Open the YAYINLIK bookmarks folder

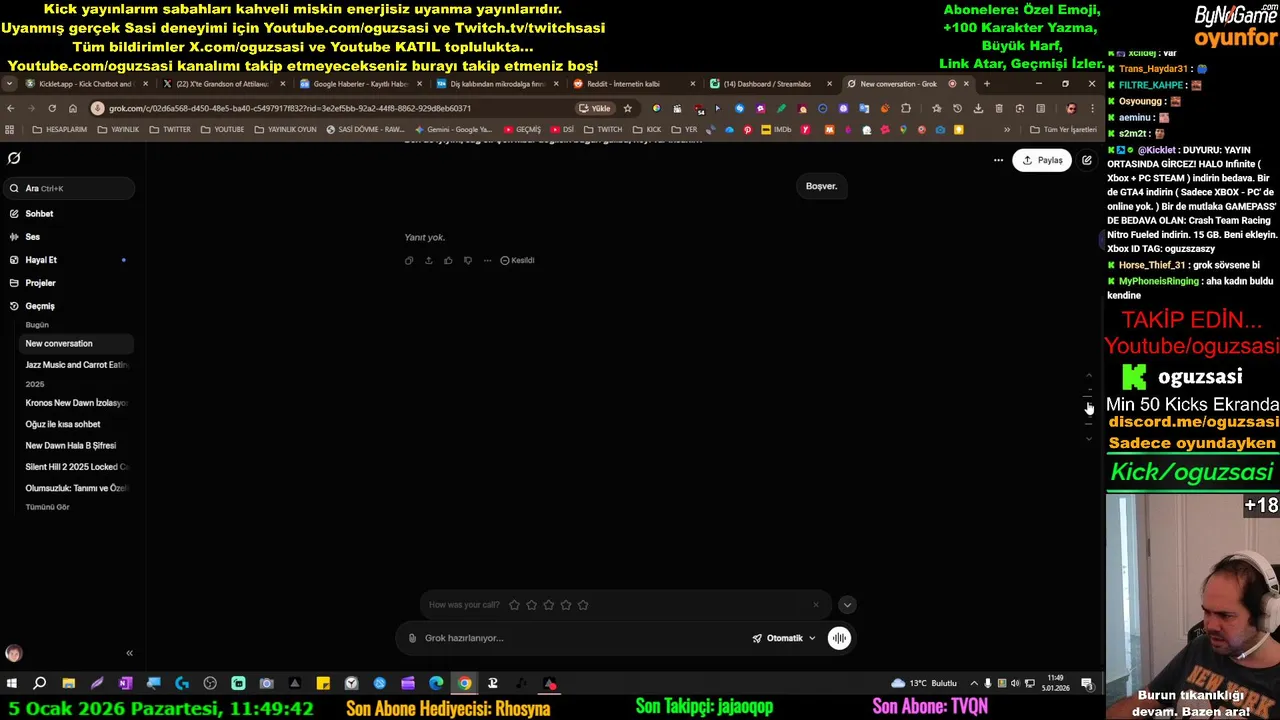(x=118, y=129)
